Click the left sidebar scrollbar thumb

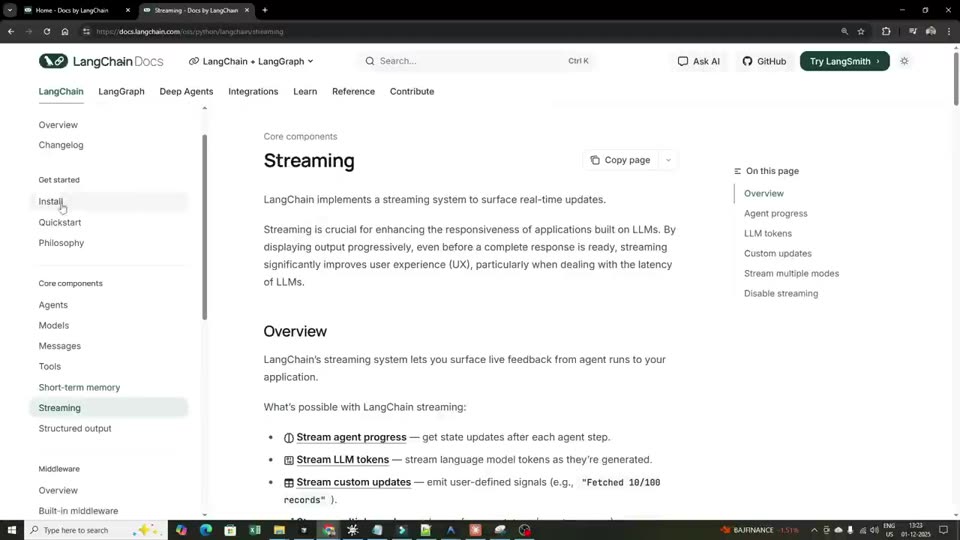[x=204, y=227]
